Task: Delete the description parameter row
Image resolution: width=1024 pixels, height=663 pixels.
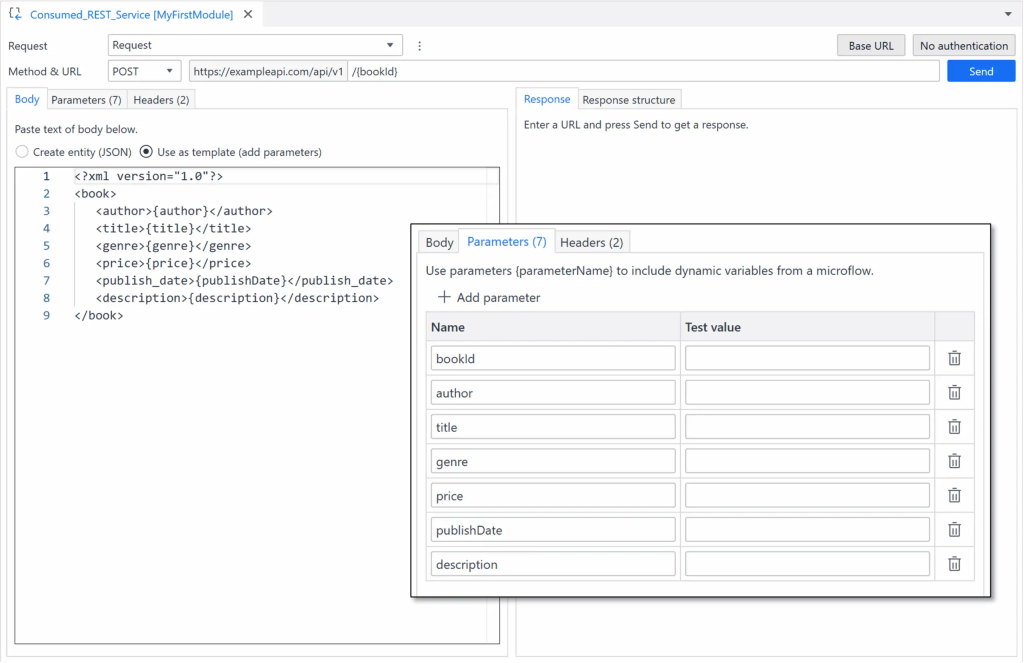Action: pyautogui.click(x=954, y=564)
